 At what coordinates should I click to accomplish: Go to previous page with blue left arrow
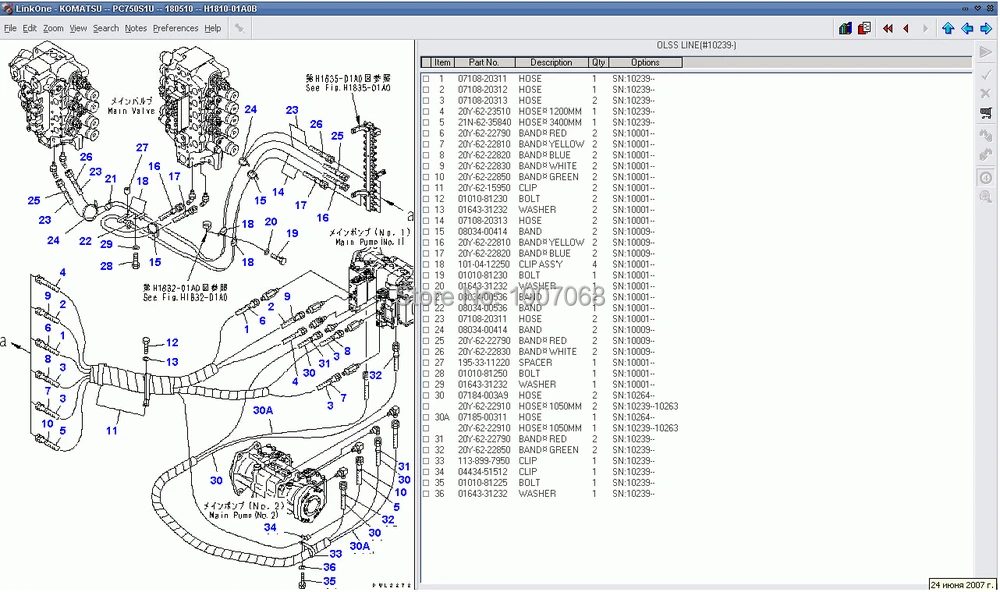click(x=967, y=28)
